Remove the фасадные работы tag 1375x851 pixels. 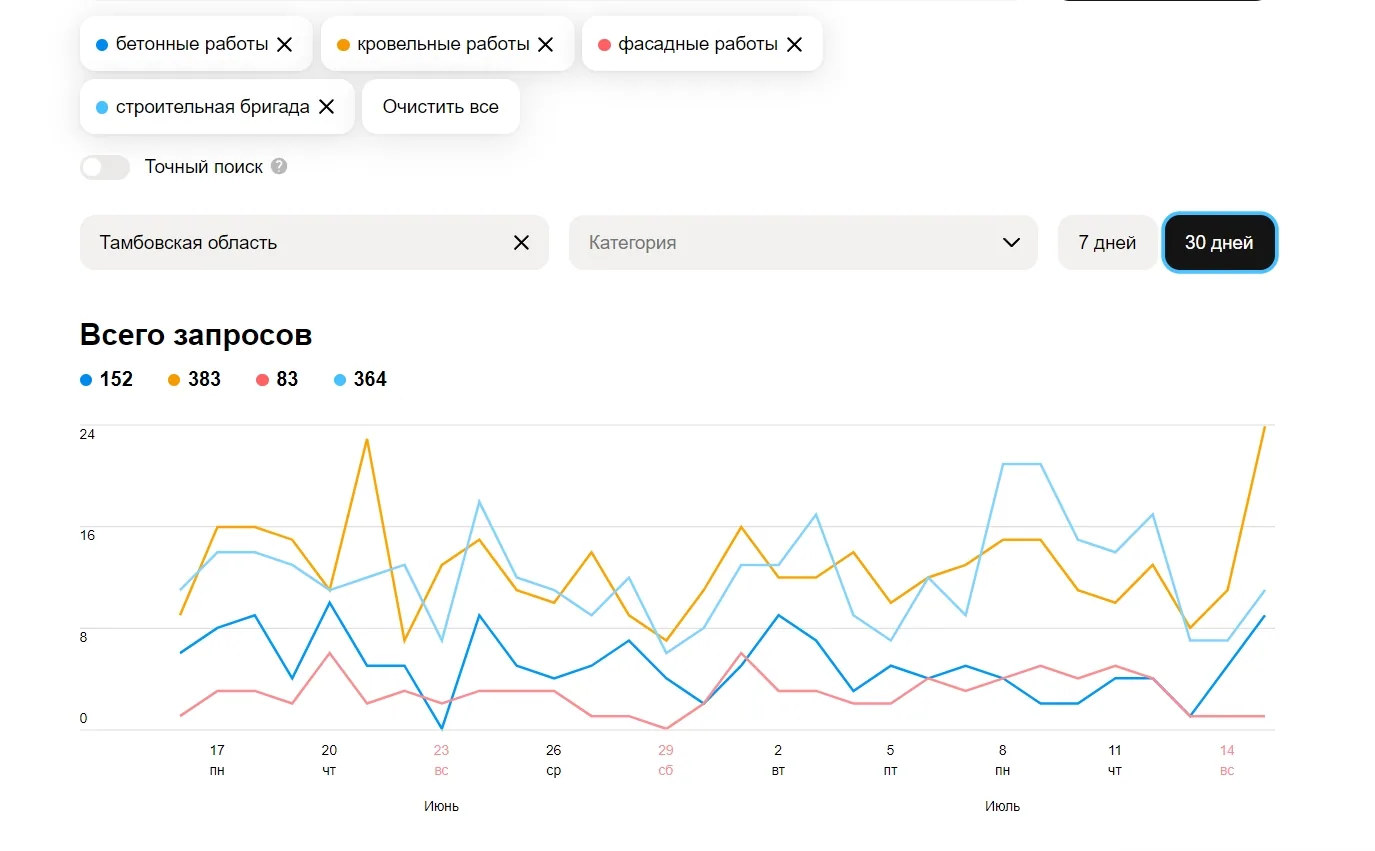click(794, 44)
